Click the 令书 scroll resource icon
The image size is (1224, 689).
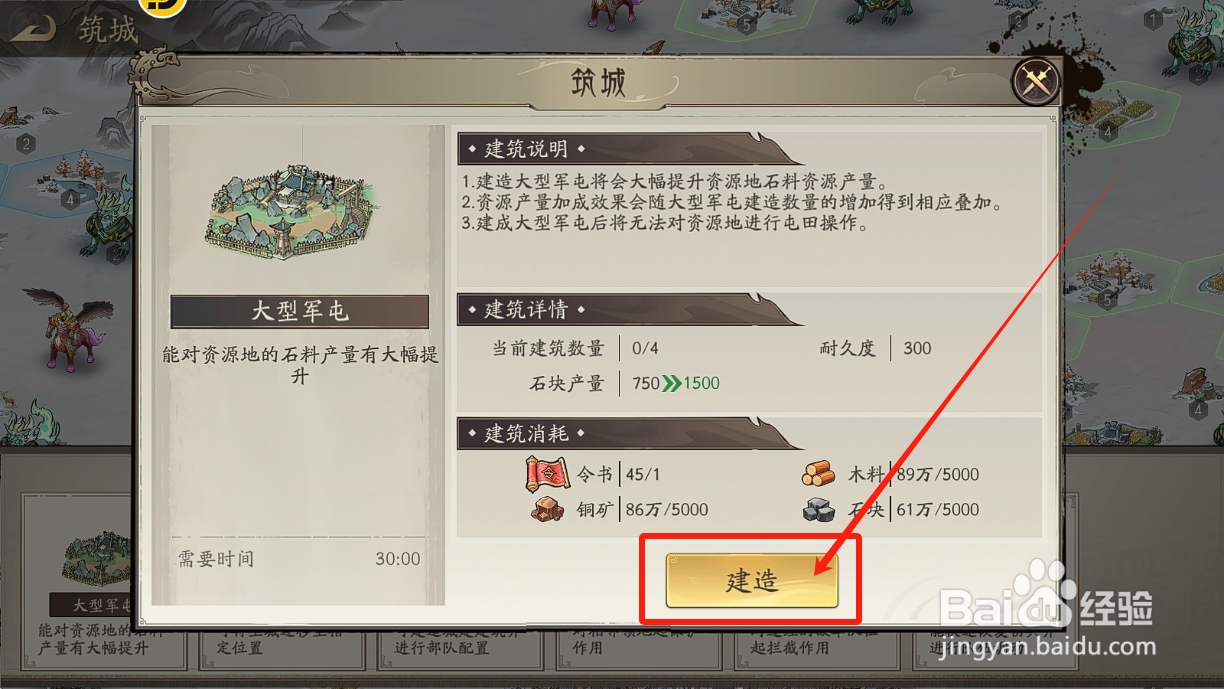pyautogui.click(x=547, y=473)
